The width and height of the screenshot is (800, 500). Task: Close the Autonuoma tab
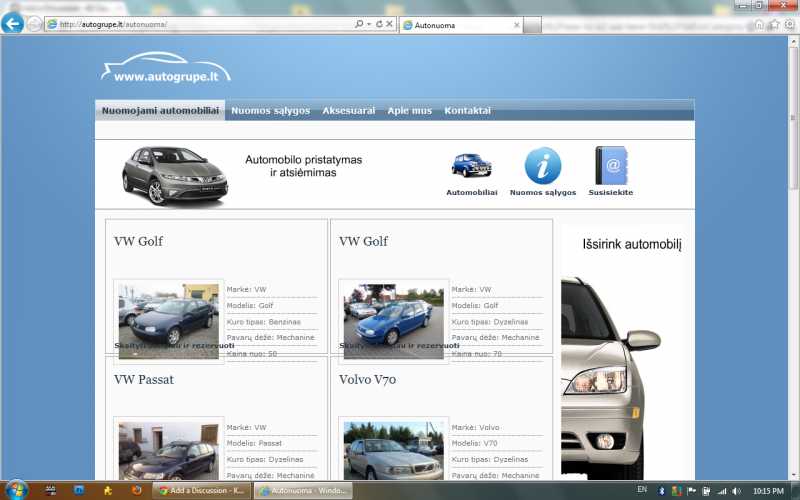click(516, 25)
